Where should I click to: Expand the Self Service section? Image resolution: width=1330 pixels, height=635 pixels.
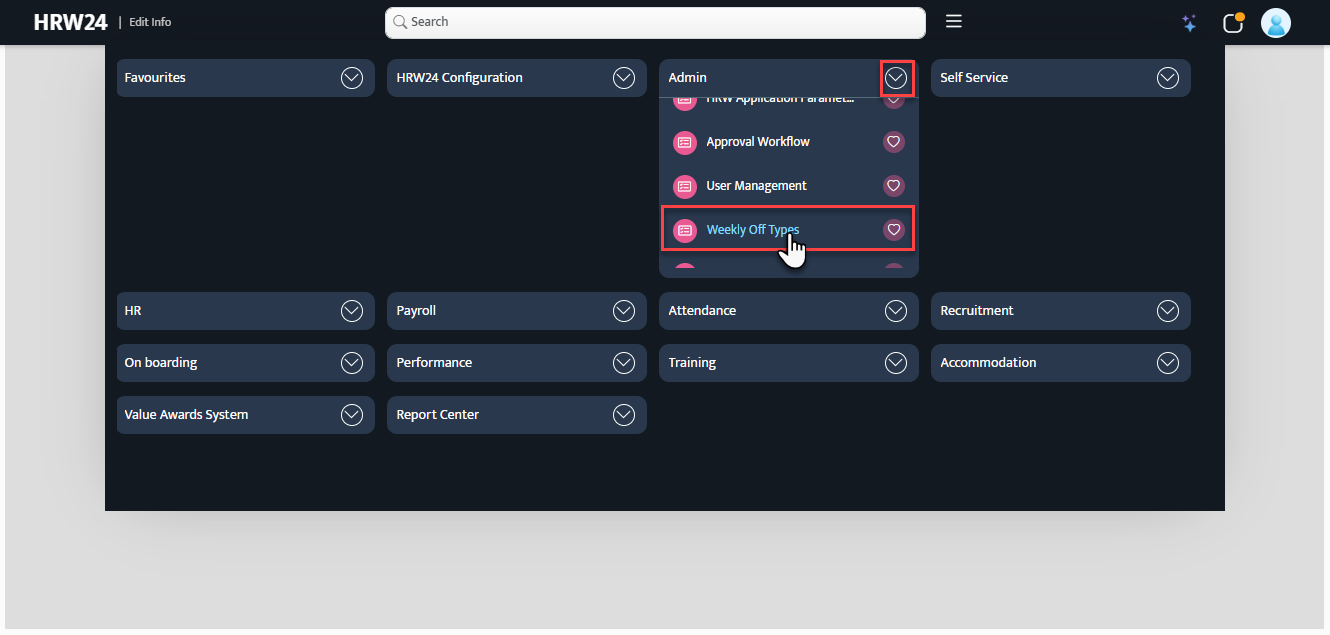point(1167,78)
